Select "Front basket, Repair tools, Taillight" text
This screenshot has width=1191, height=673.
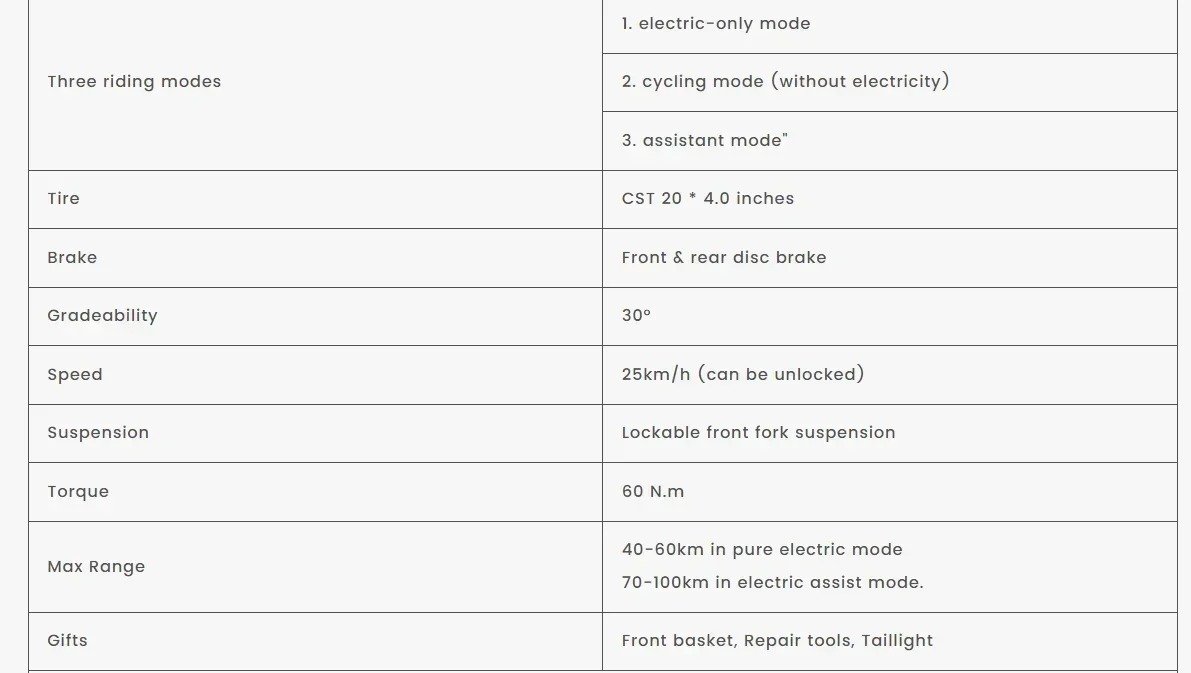[x=776, y=641]
